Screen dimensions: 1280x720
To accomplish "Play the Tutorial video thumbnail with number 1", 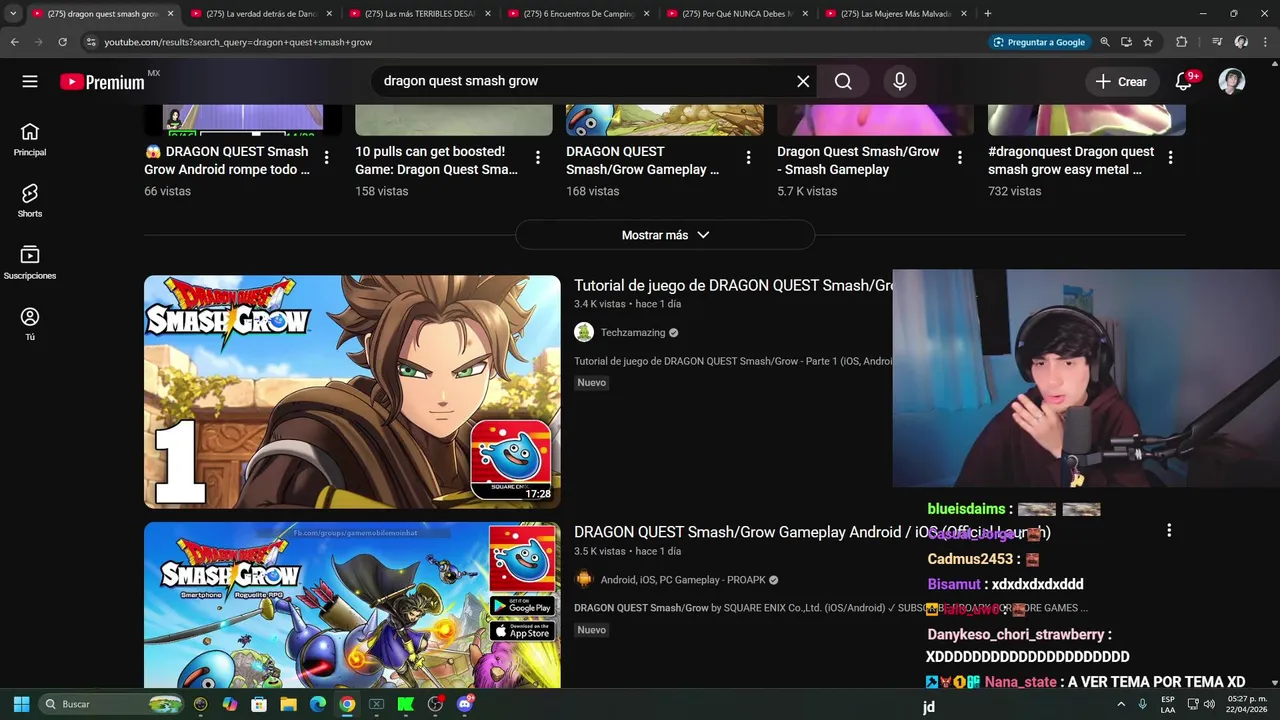I will [352, 392].
